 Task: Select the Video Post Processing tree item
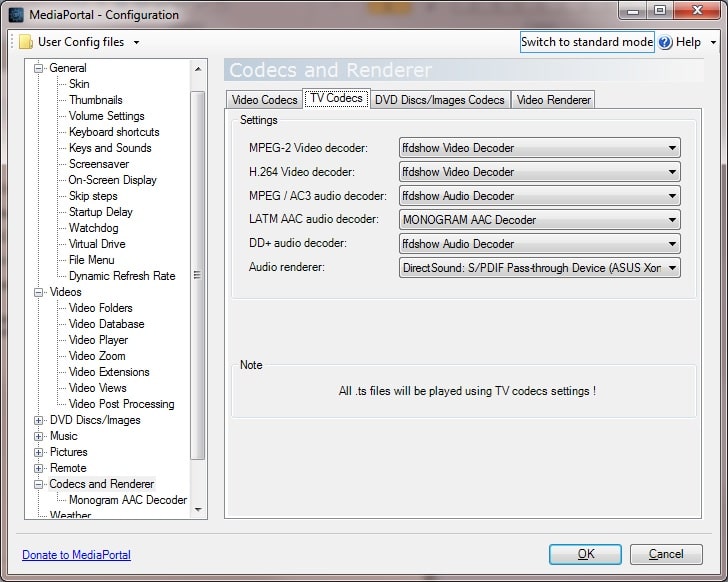(122, 404)
